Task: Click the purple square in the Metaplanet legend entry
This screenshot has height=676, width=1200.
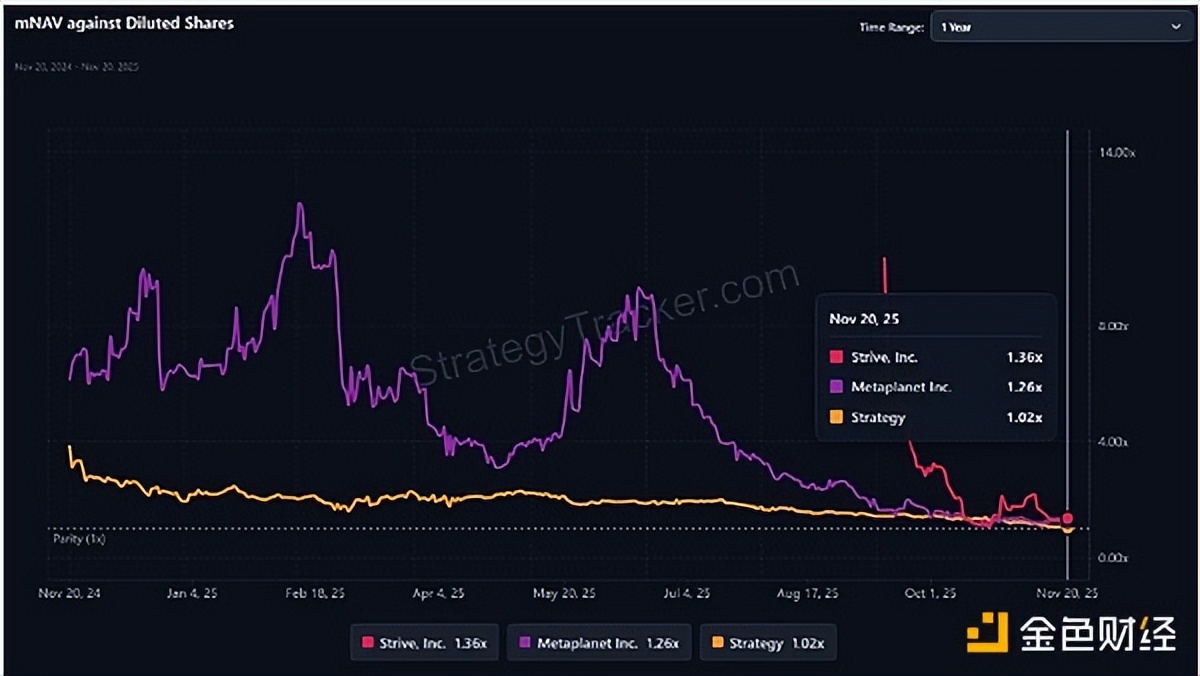Action: point(524,643)
